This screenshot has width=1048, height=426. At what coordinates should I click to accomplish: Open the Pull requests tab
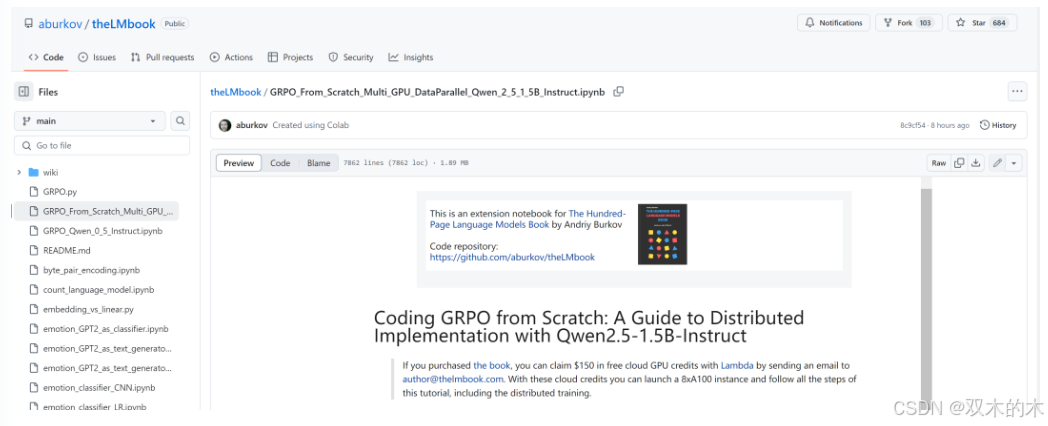tap(162, 58)
